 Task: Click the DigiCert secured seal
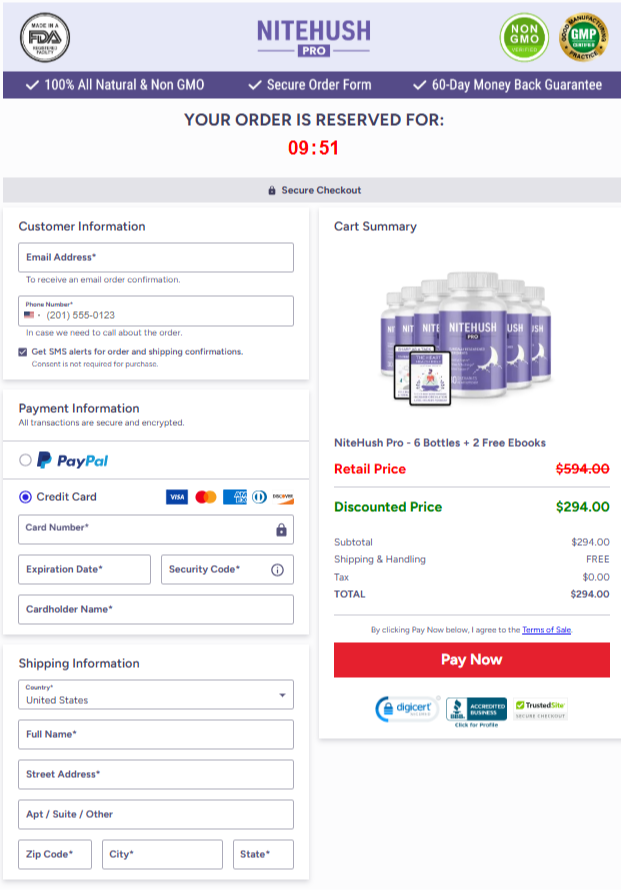tap(406, 709)
